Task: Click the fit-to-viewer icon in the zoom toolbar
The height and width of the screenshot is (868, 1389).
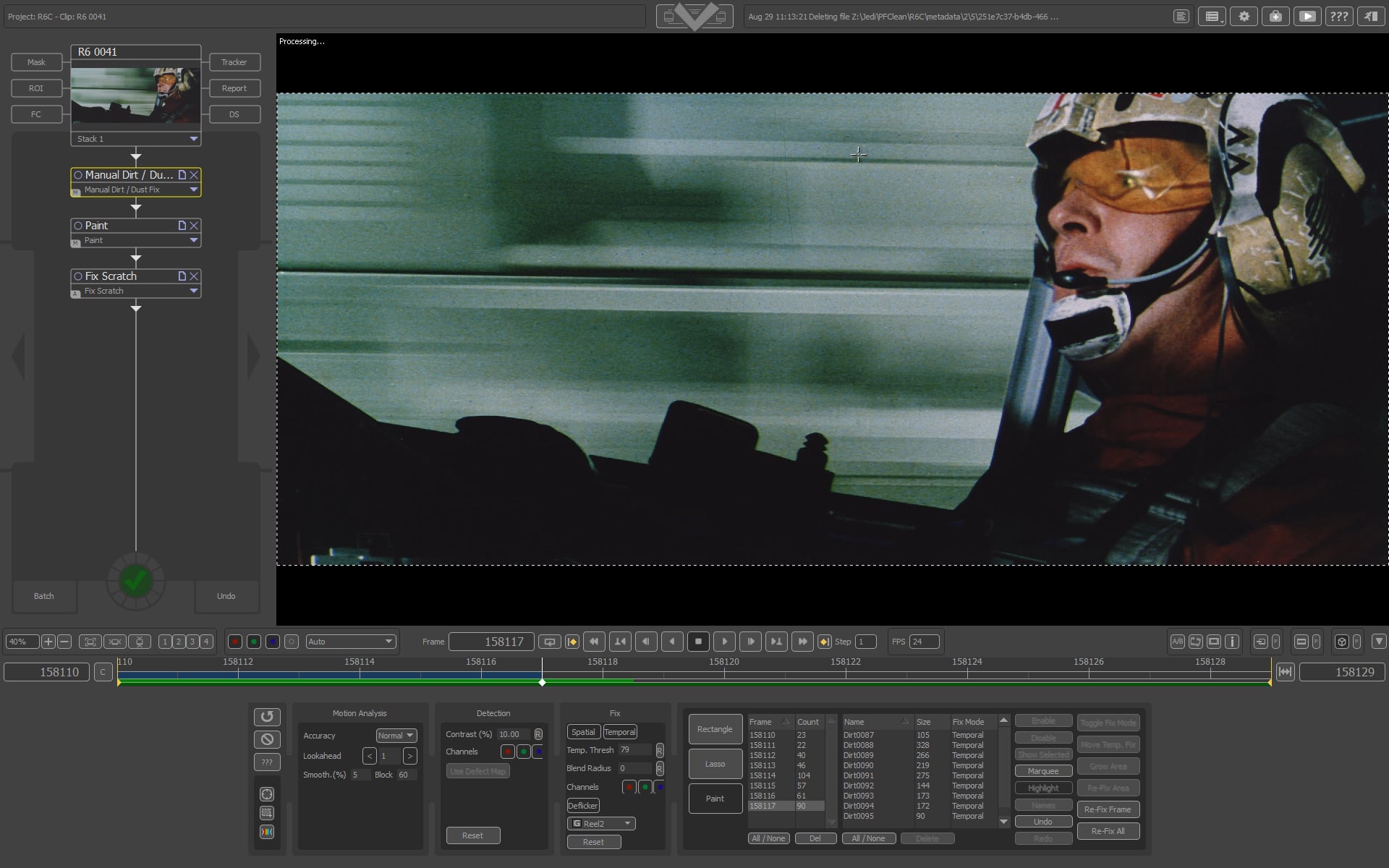Action: [90, 642]
